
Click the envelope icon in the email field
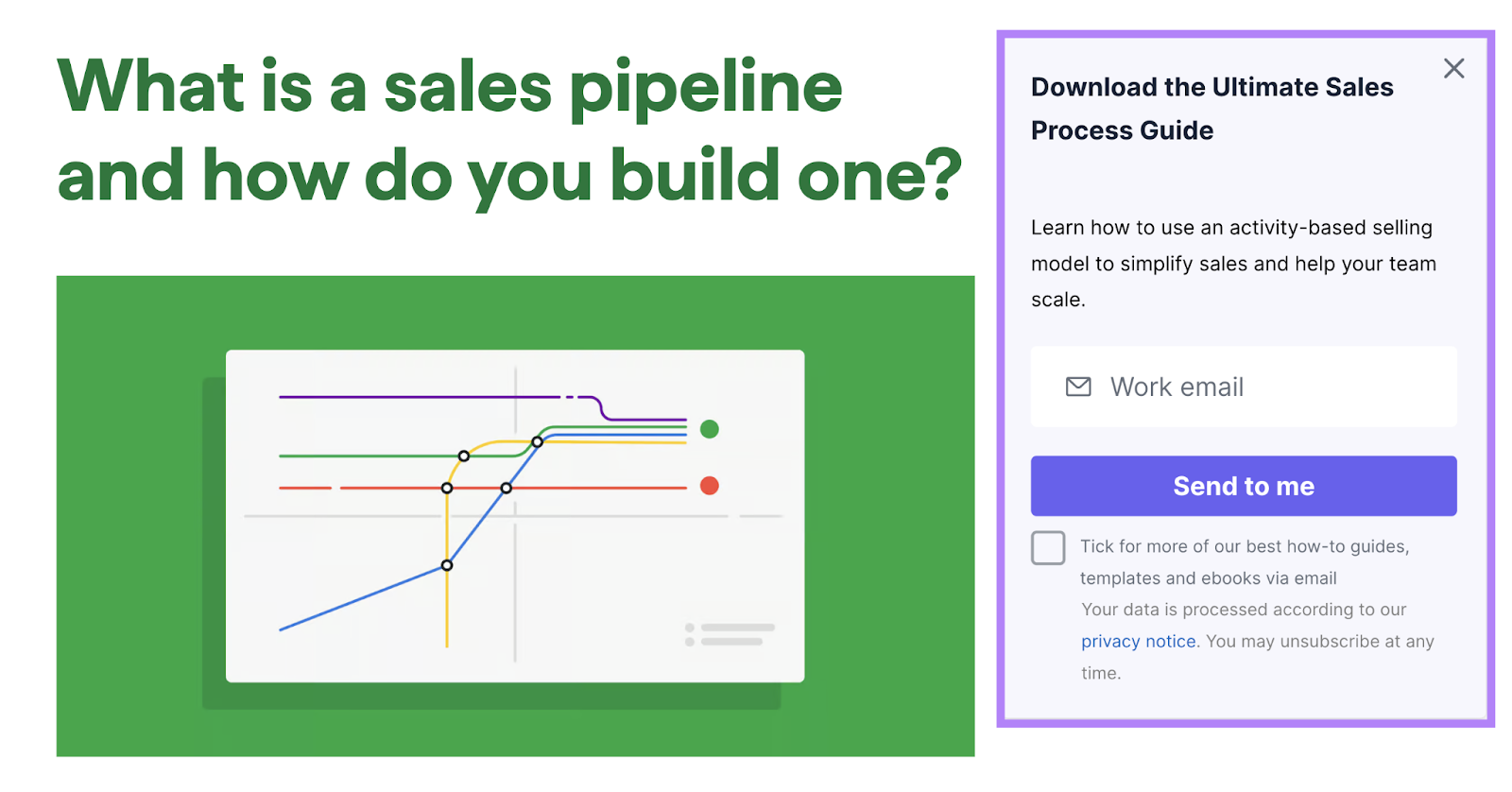[1078, 387]
